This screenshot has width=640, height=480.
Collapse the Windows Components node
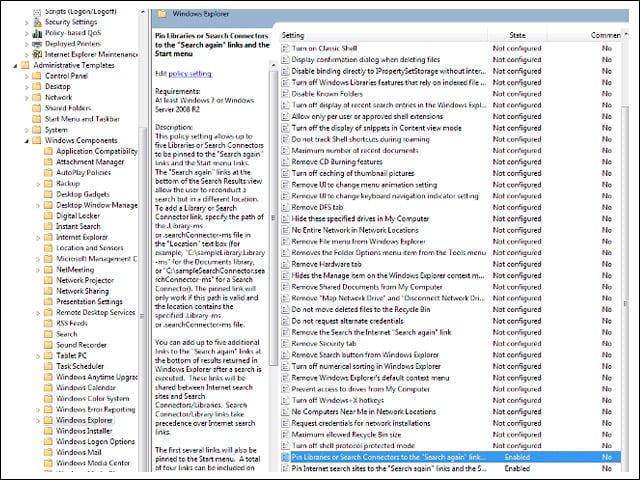point(27,141)
